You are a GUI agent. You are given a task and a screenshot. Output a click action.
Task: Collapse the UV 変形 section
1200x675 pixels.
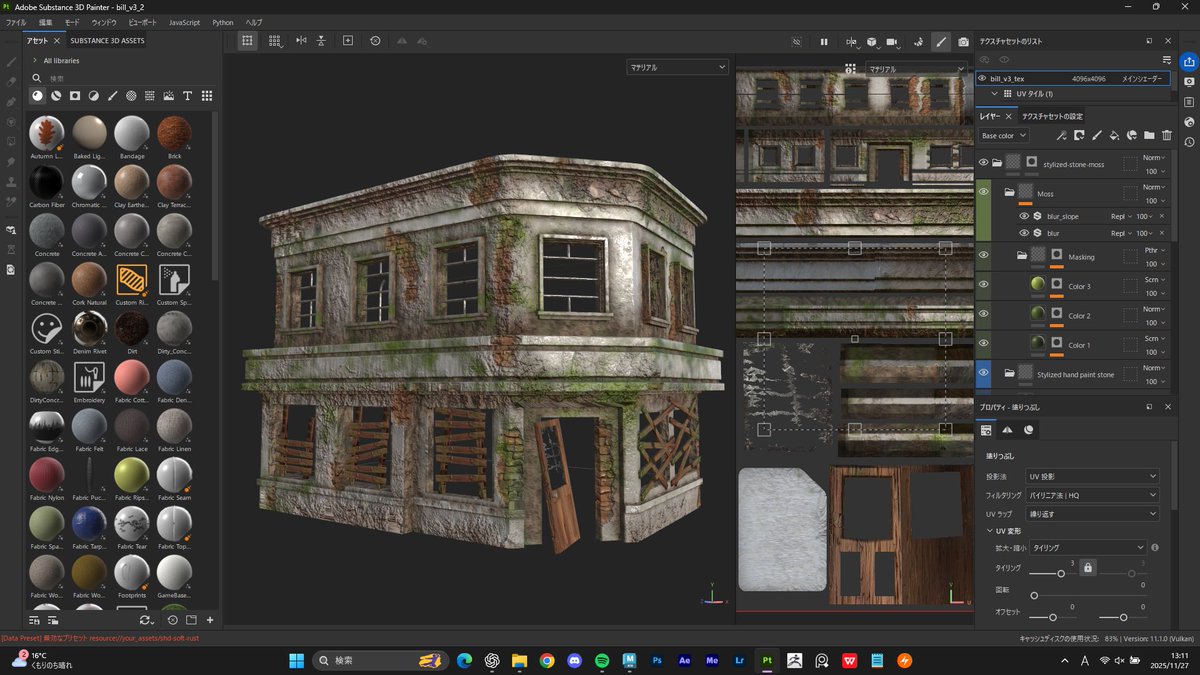tap(990, 531)
